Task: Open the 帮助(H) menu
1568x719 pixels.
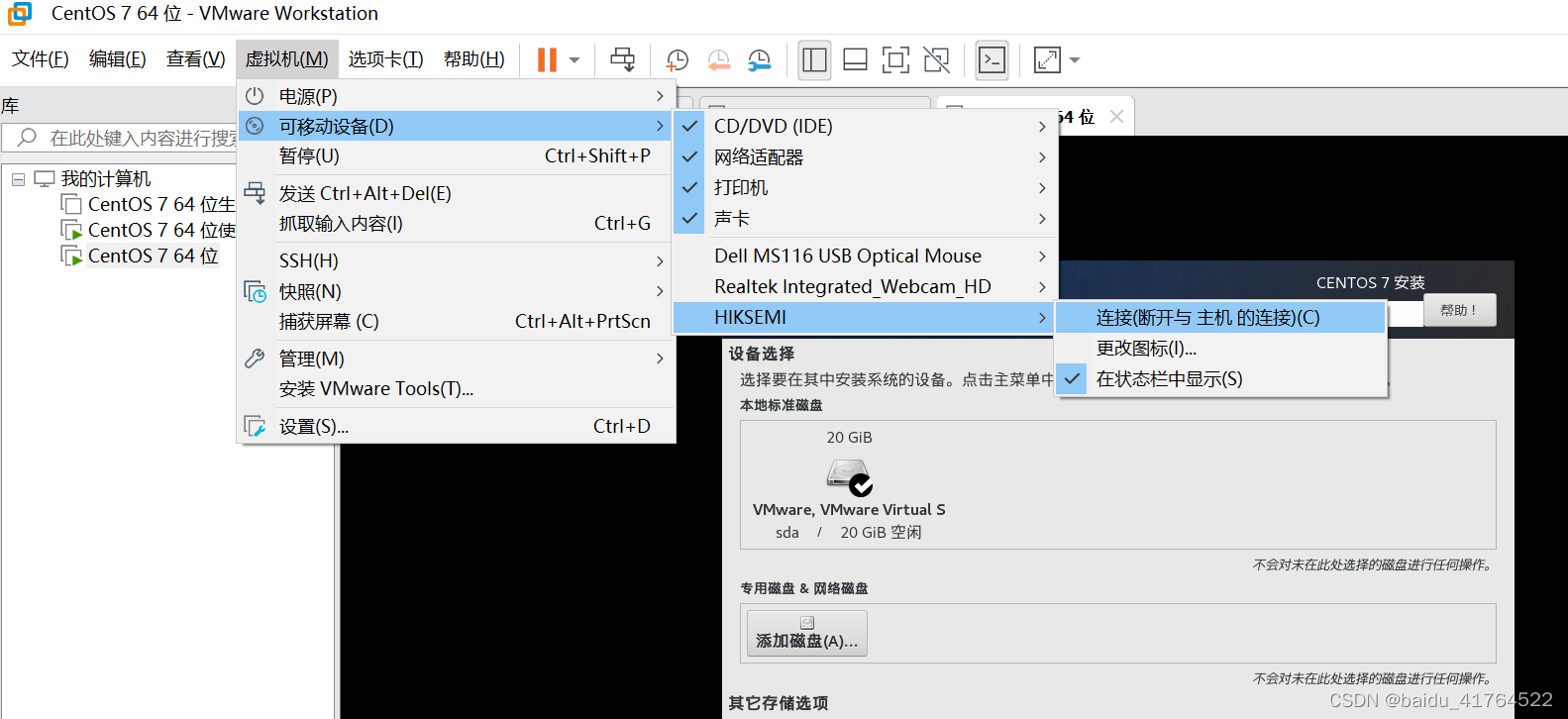Action: pos(474,59)
